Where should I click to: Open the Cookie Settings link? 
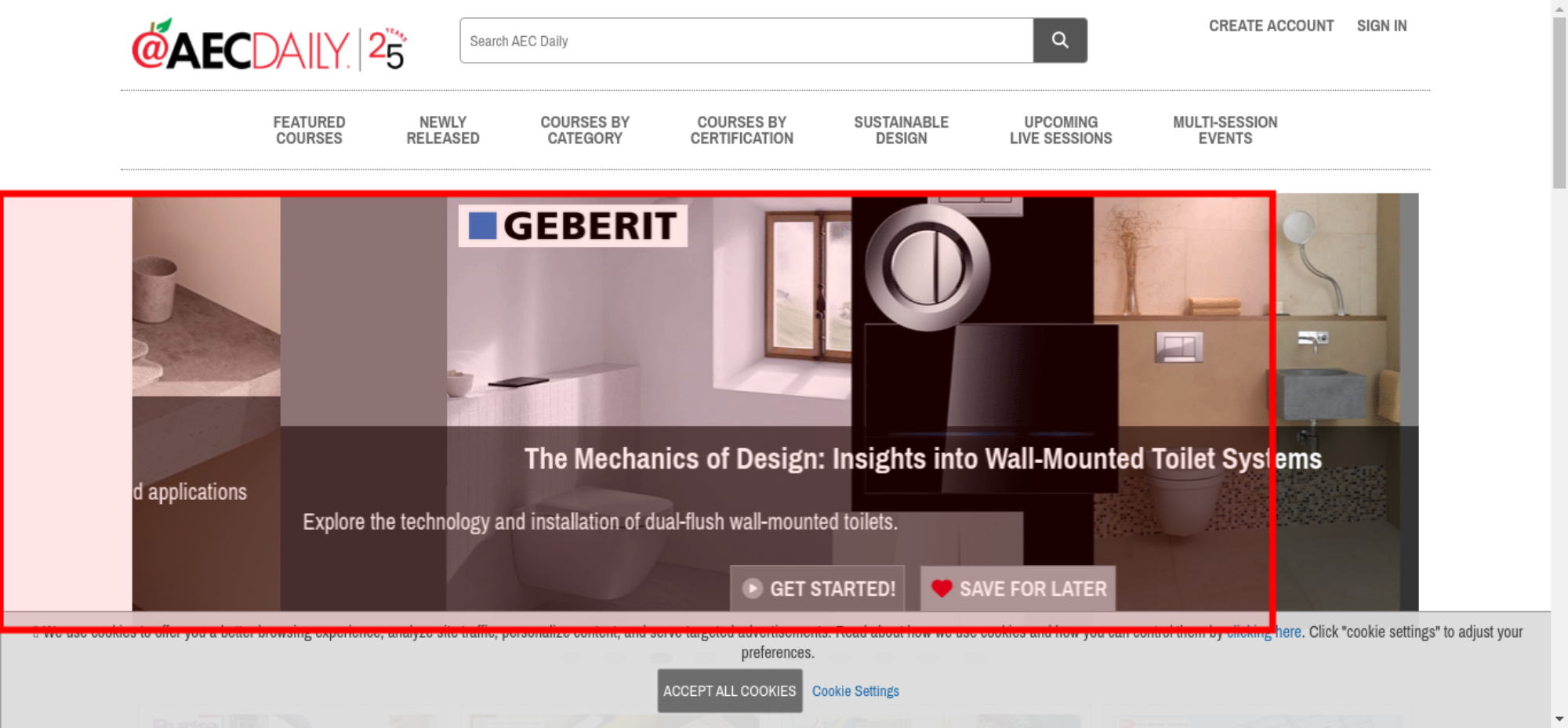(855, 691)
